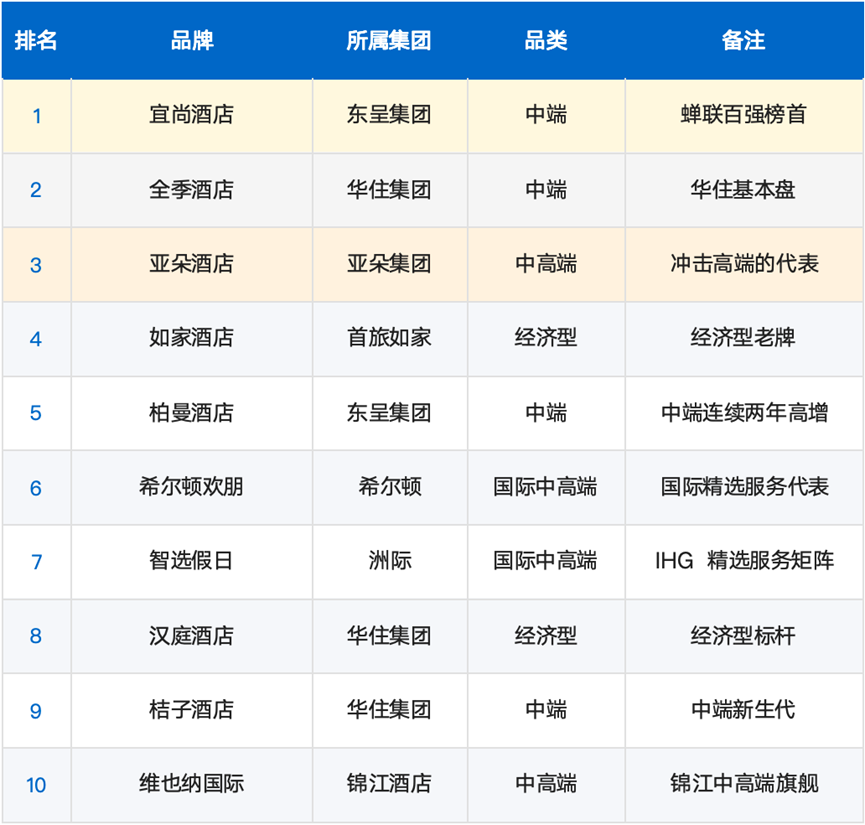Viewport: 865px width, 825px height.
Task: Select the 如家酒店 brand cell
Action: click(191, 338)
